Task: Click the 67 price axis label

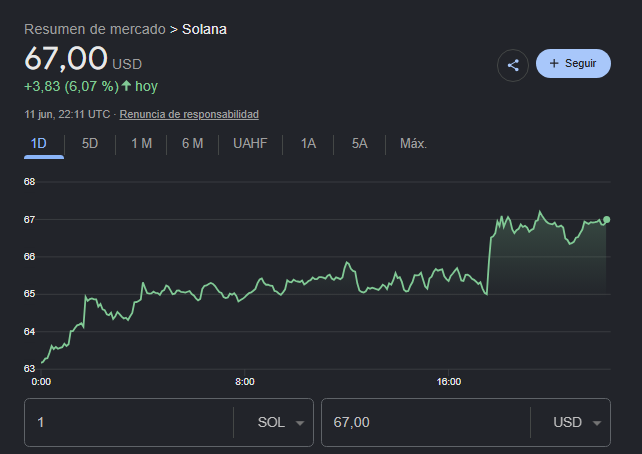Action: [x=29, y=220]
